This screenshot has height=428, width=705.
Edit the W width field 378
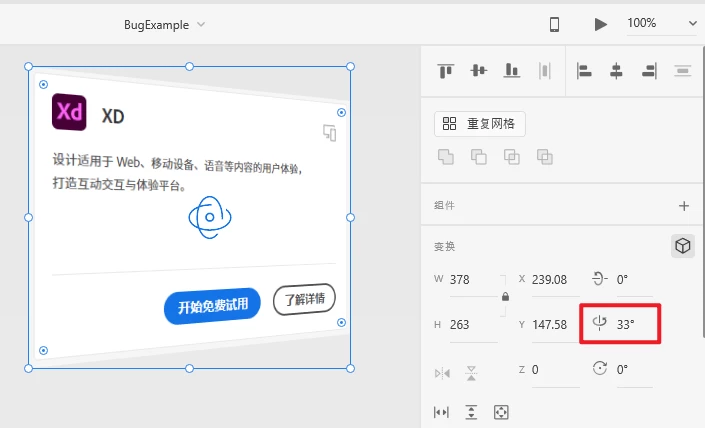473,280
